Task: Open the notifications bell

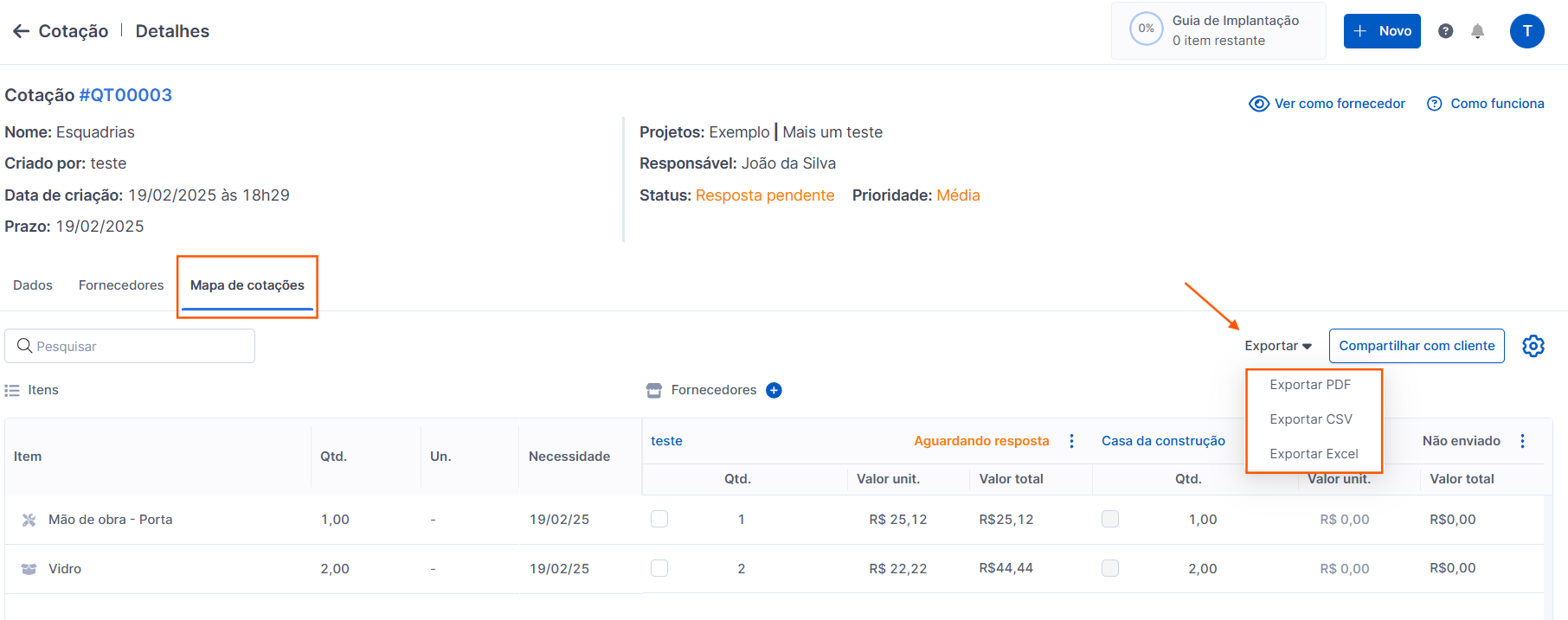Action: point(1477,31)
